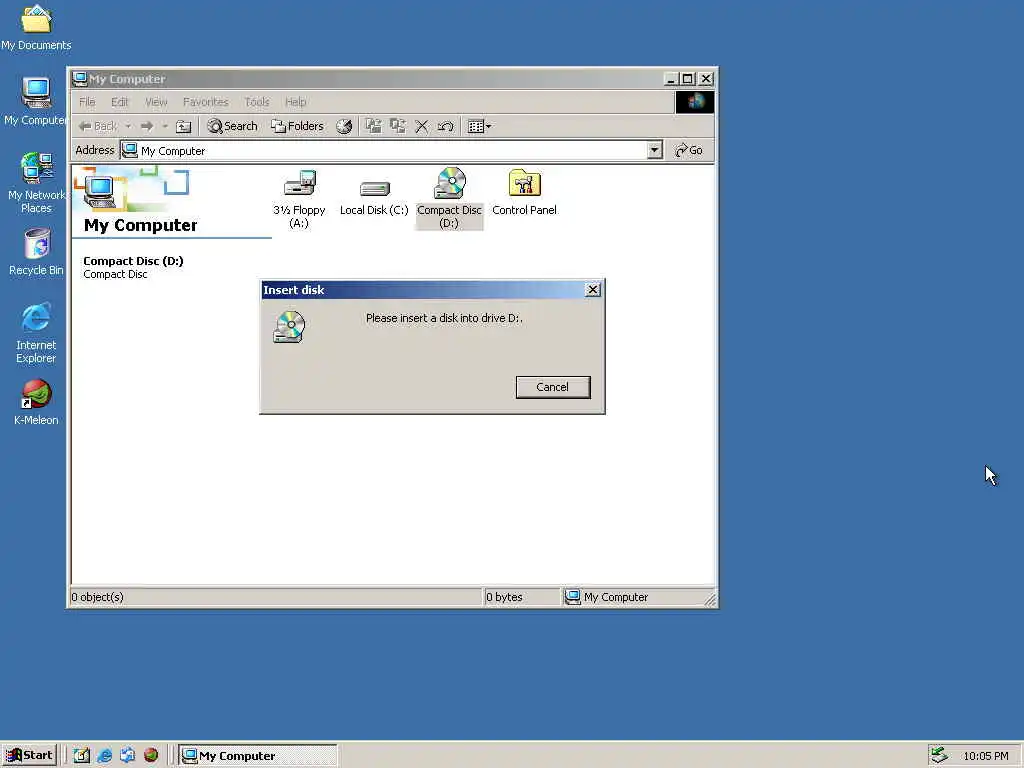Screen dimensions: 1024x768
Task: Select the Internet Explorer desktop icon
Action: coord(36,333)
